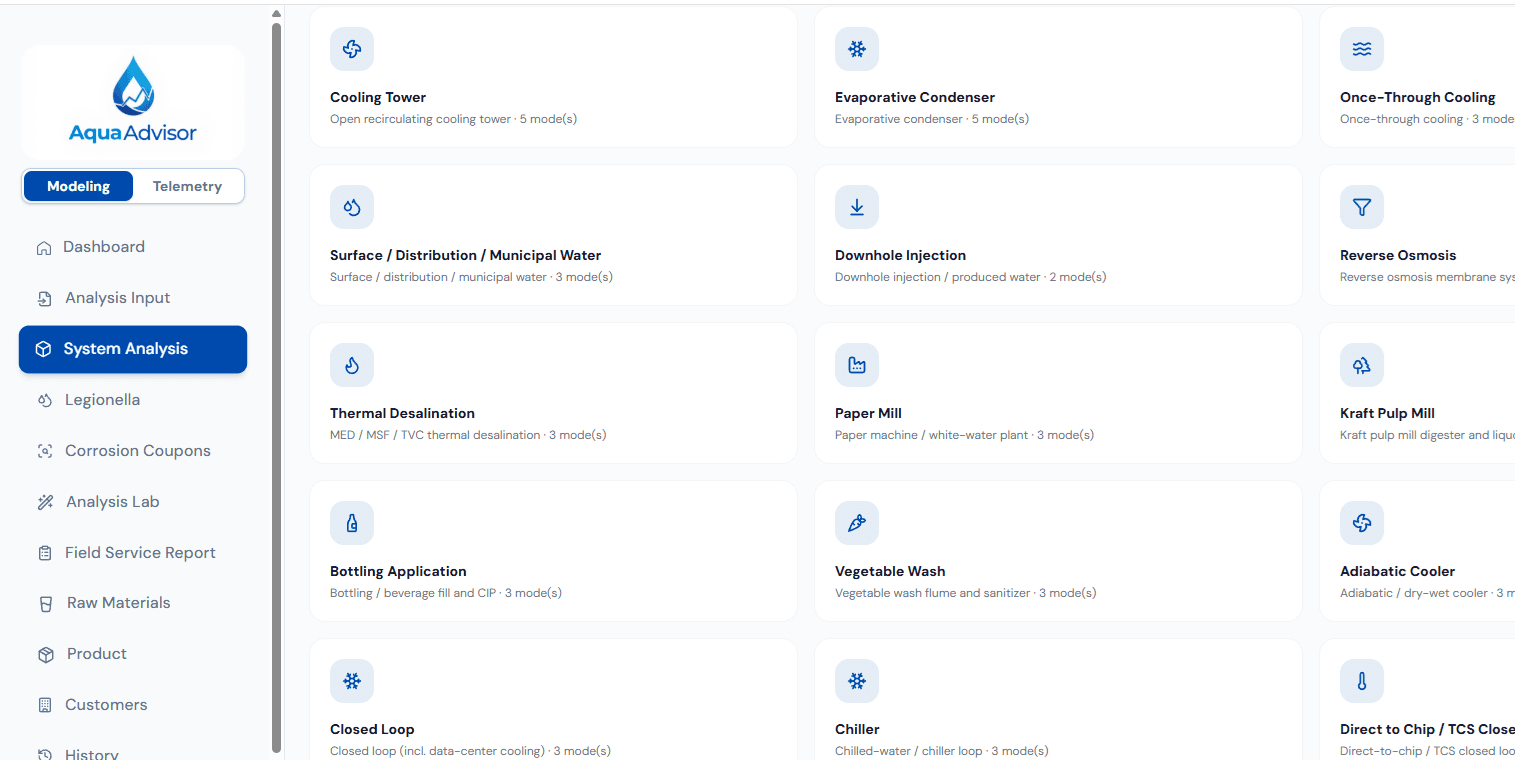Open Analysis Lab

coord(133,502)
